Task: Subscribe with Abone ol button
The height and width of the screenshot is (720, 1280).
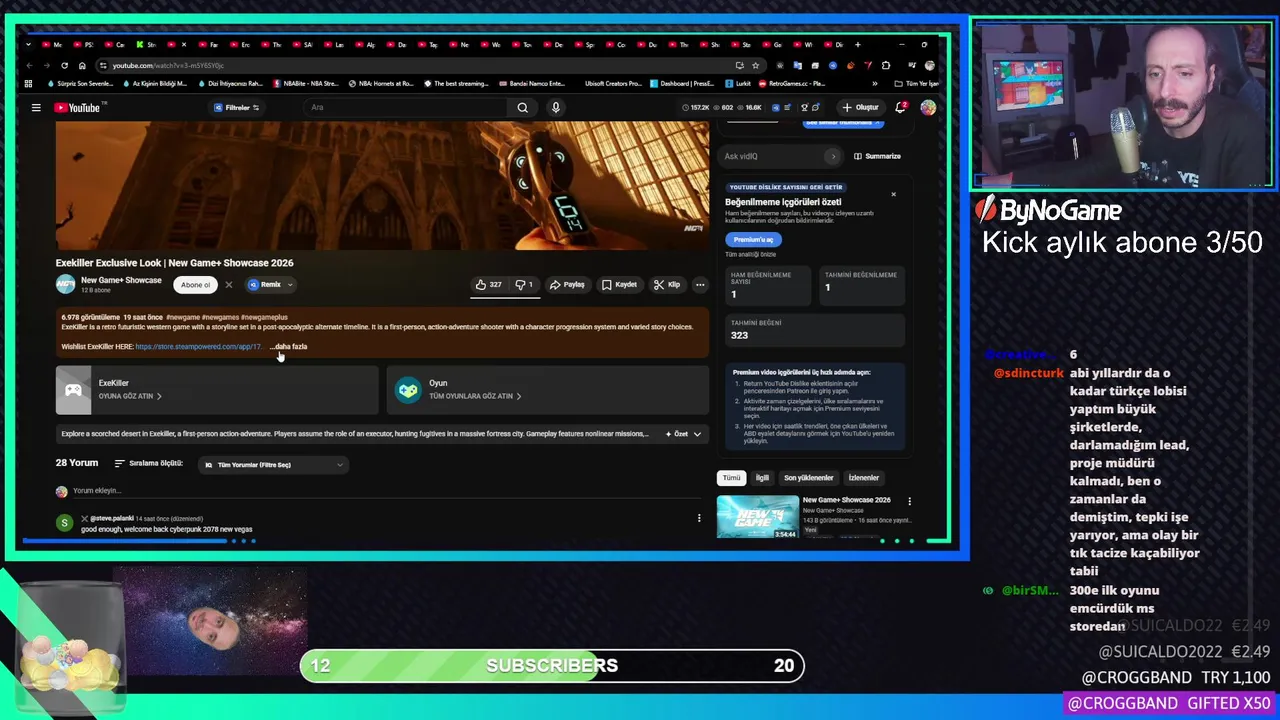Action: click(x=195, y=285)
